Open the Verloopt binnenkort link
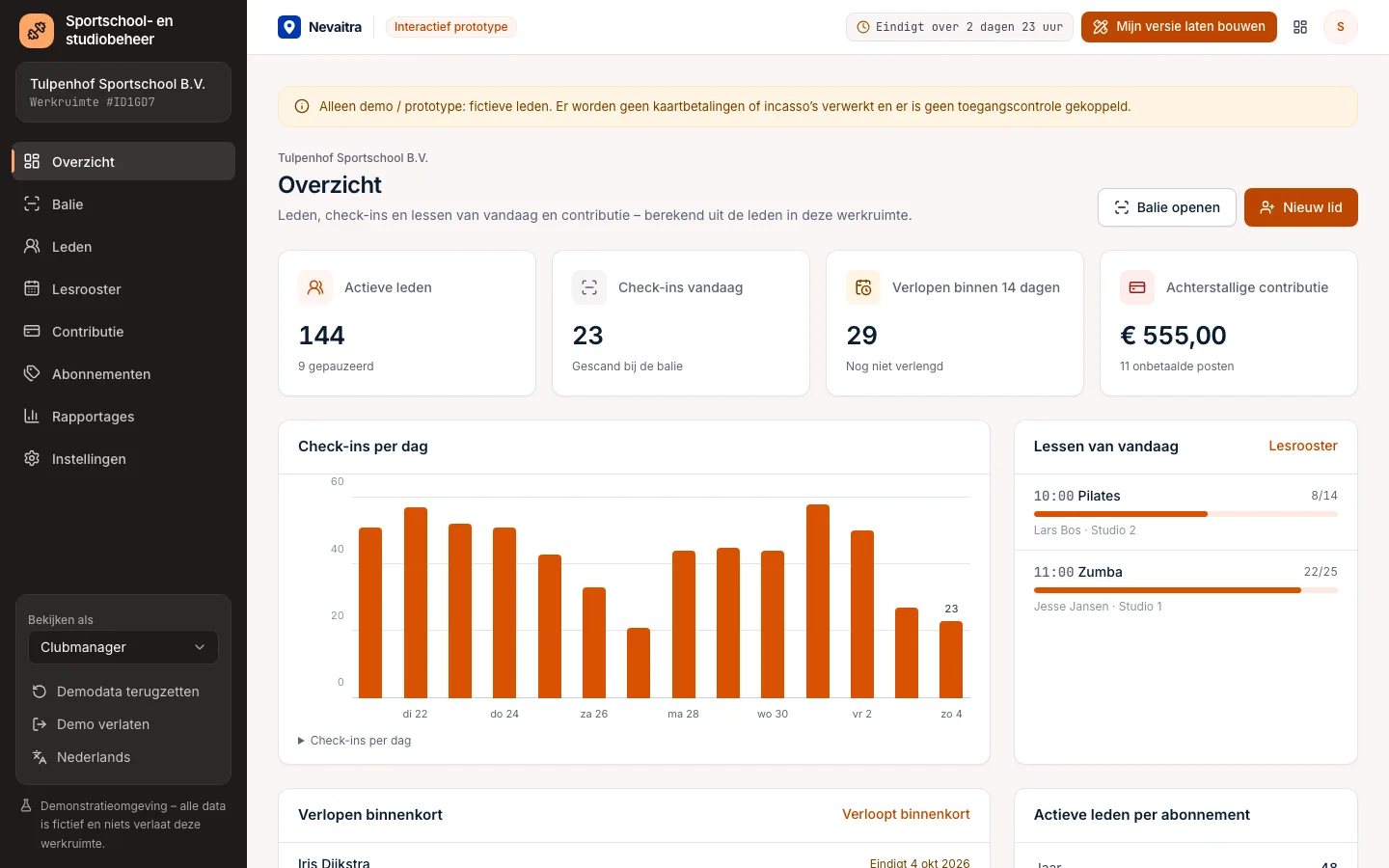Screen dimensions: 1389x868 coord(906,814)
